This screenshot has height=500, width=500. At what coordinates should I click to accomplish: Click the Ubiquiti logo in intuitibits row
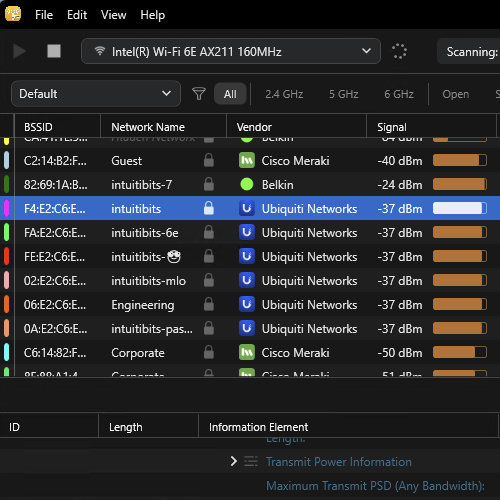247,208
